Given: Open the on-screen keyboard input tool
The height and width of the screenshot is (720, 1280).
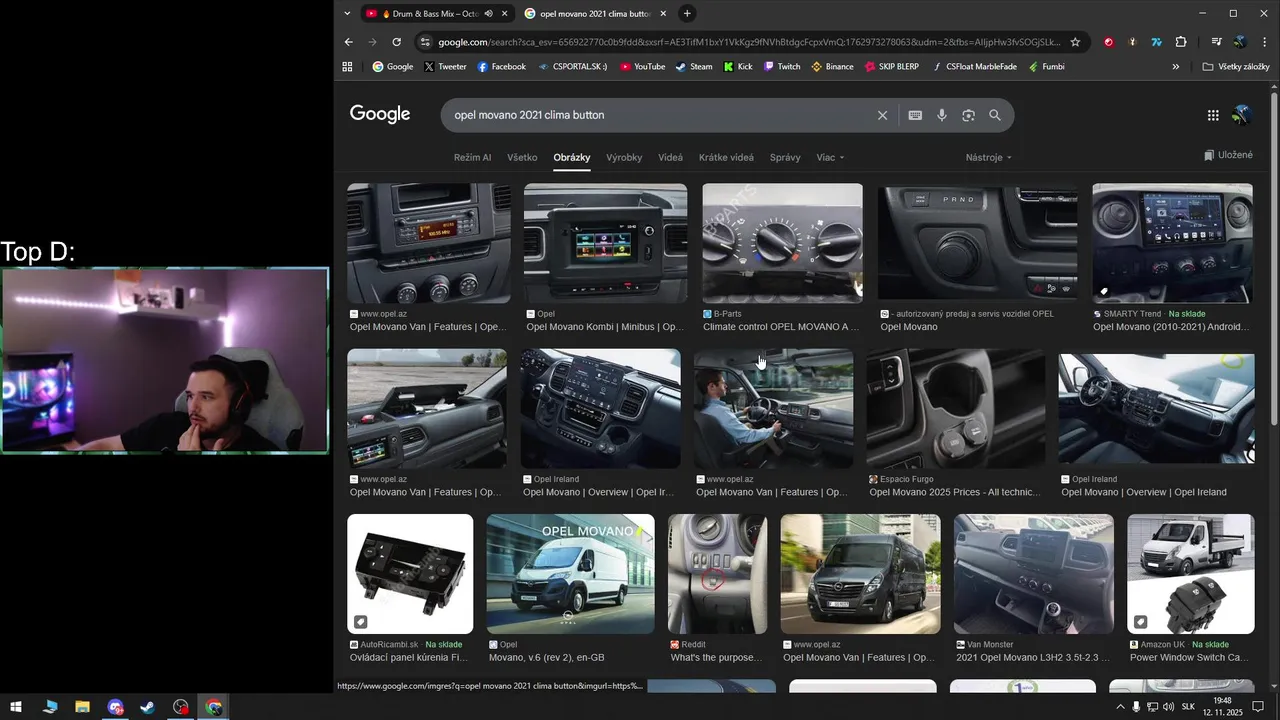Looking at the screenshot, I should pyautogui.click(x=915, y=115).
